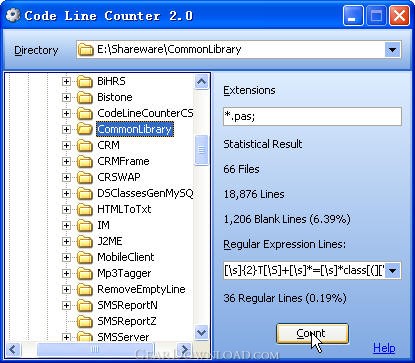Expand the CommonLibrary tree node
The width and height of the screenshot is (415, 363).
click(66, 129)
